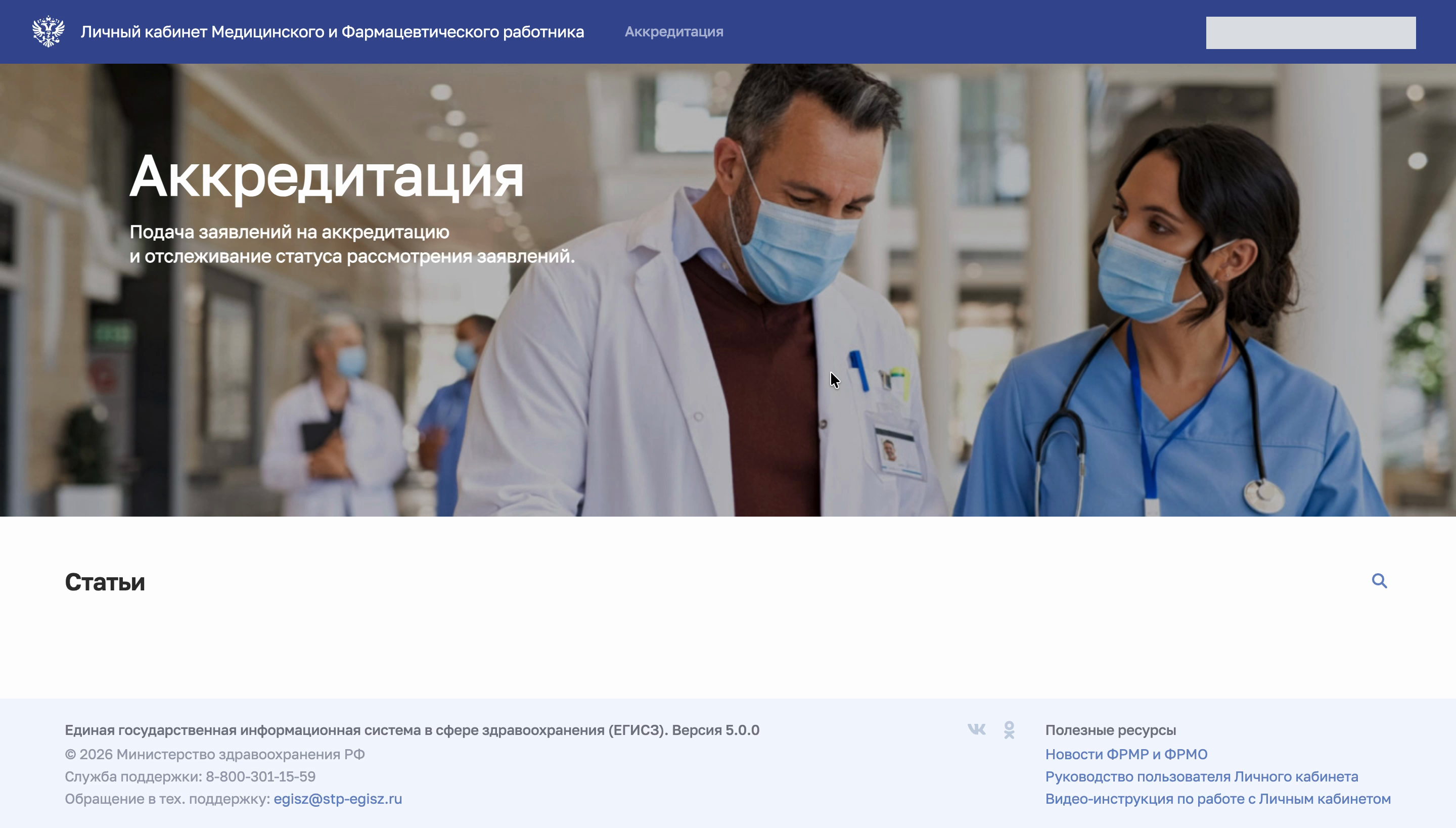The image size is (1456, 828).
Task: Open the Odnoklassniki social icon
Action: [1009, 729]
